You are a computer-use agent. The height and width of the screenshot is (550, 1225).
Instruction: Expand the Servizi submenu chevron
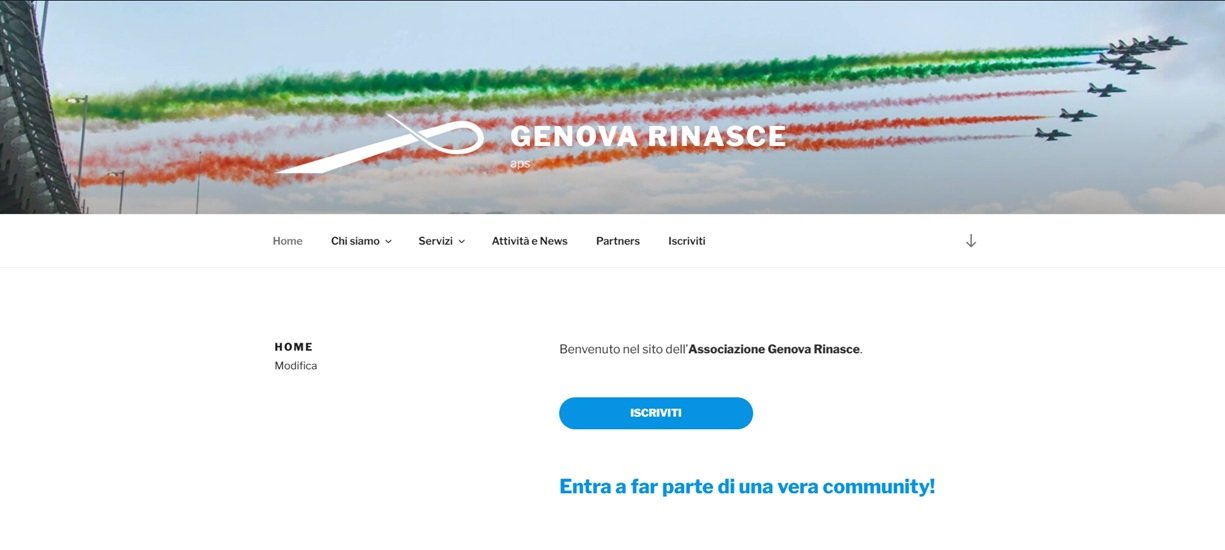461,242
